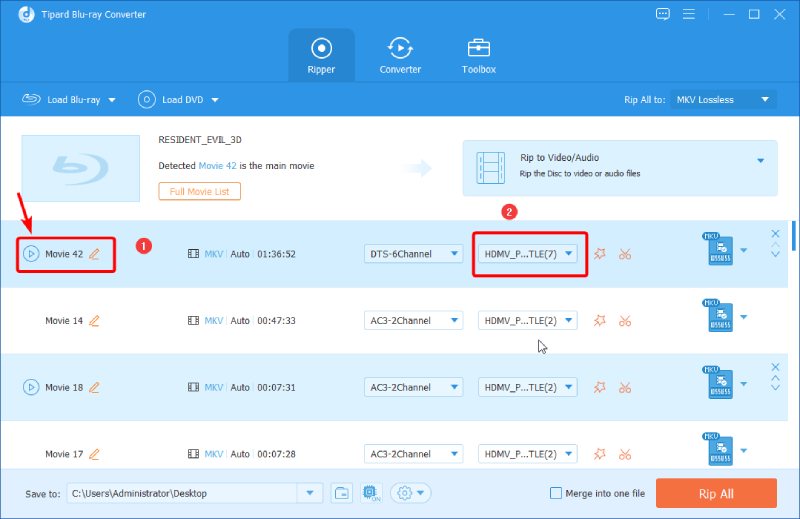Click the movie list vertical scrollbar
The image size is (800, 519).
(793, 236)
